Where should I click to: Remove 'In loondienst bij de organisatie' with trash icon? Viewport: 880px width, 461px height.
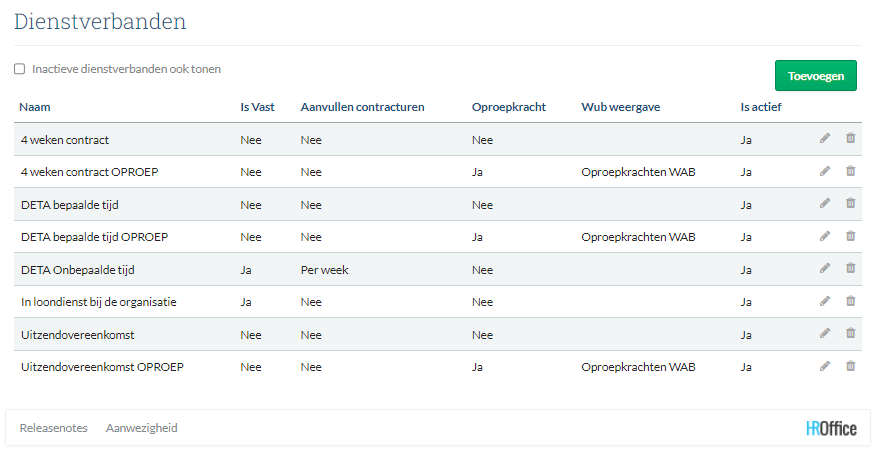pyautogui.click(x=850, y=301)
